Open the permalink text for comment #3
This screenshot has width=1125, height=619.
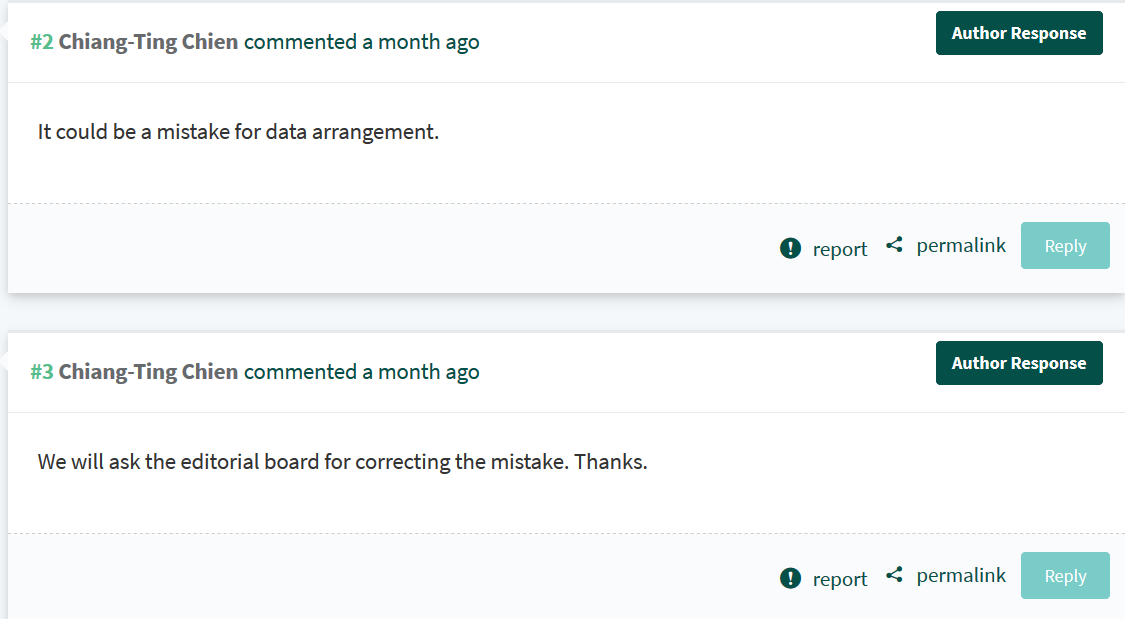(x=960, y=575)
